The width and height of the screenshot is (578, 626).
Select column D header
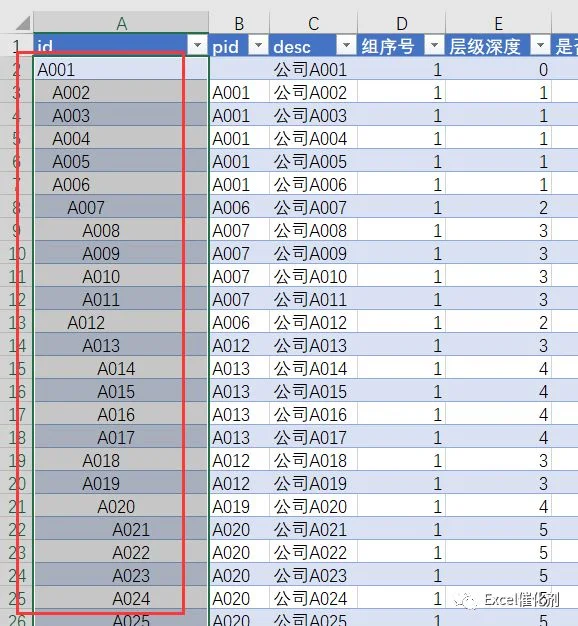402,23
